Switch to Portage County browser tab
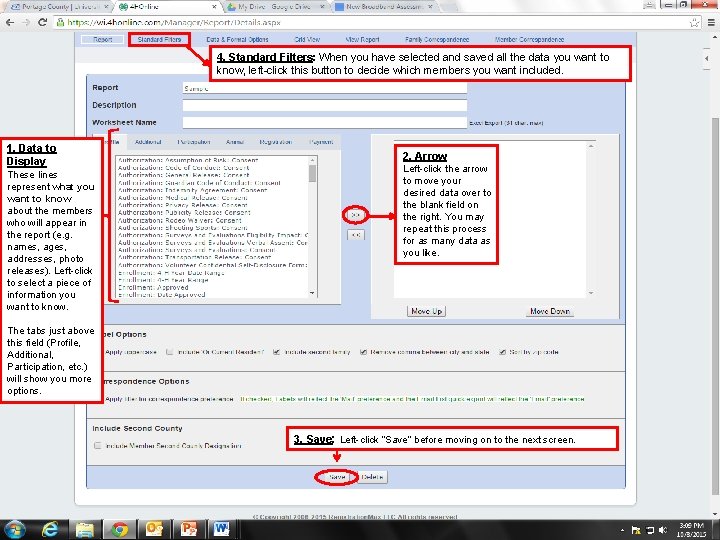720x540 pixels. [60, 7]
